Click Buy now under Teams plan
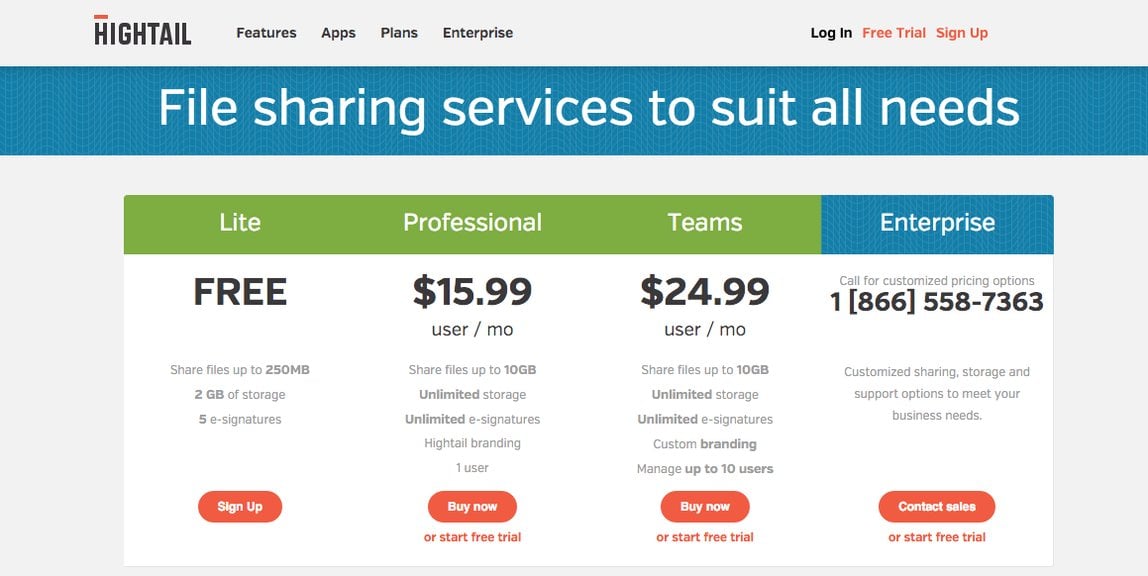This screenshot has width=1148, height=576. pos(705,506)
